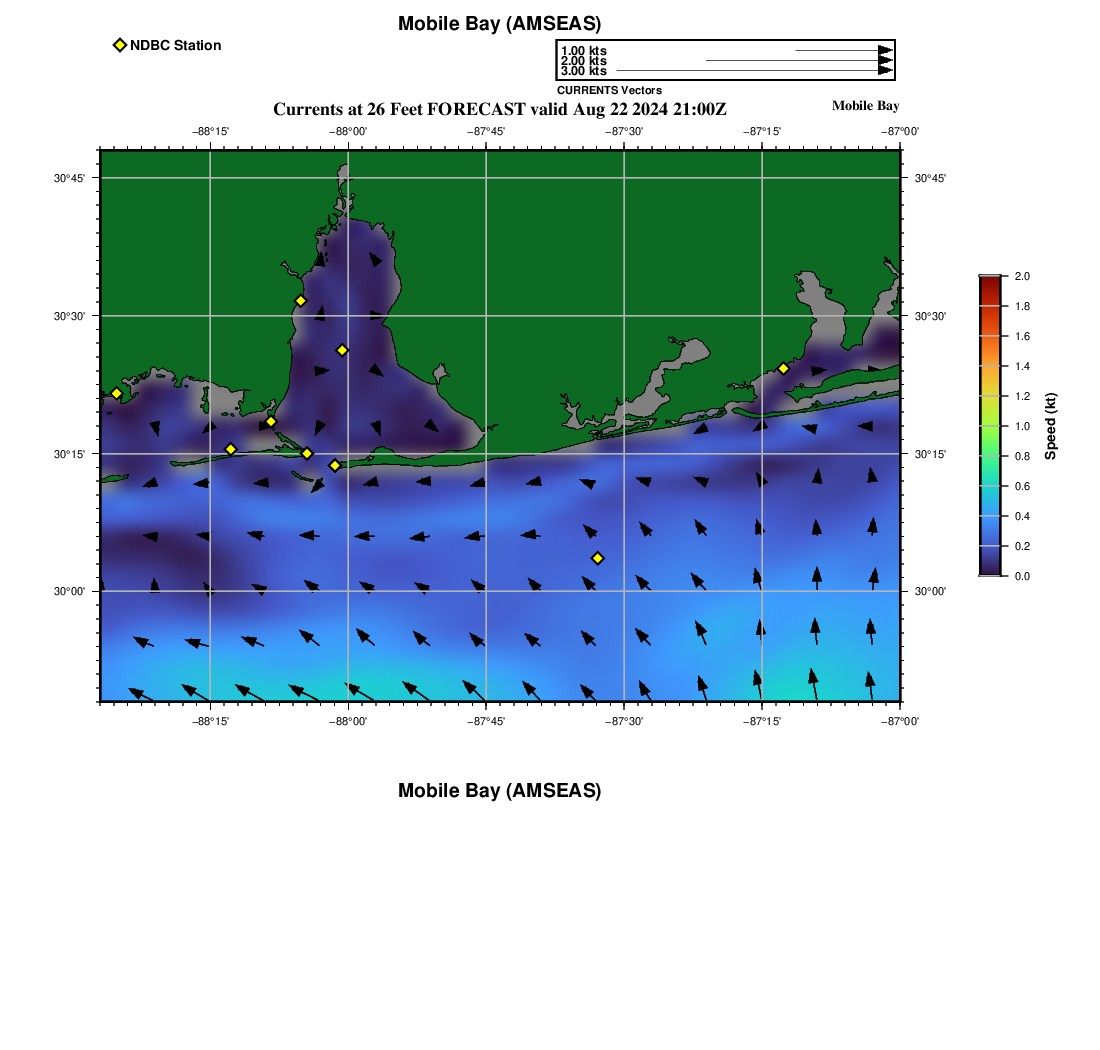Viewport: 1100px width, 1050px height.
Task: Click the lower Mobile Bay (AMSEAS) title
Action: pos(499,791)
